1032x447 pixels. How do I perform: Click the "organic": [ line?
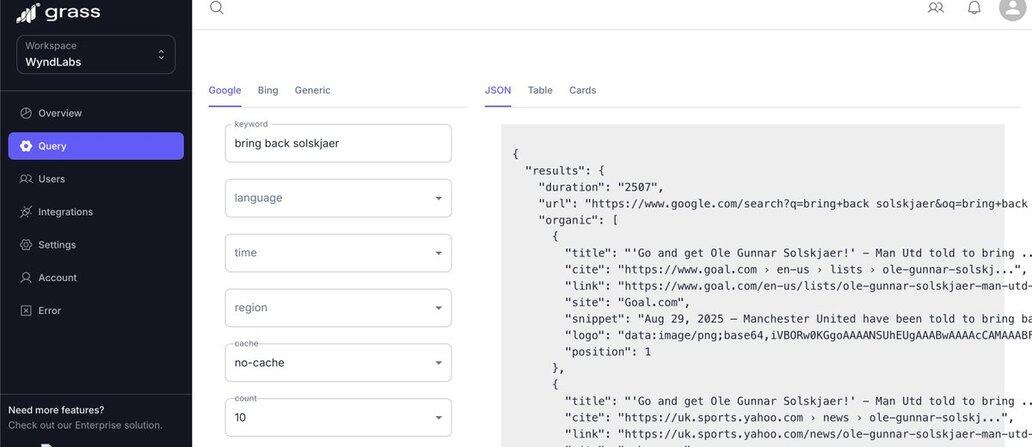578,220
